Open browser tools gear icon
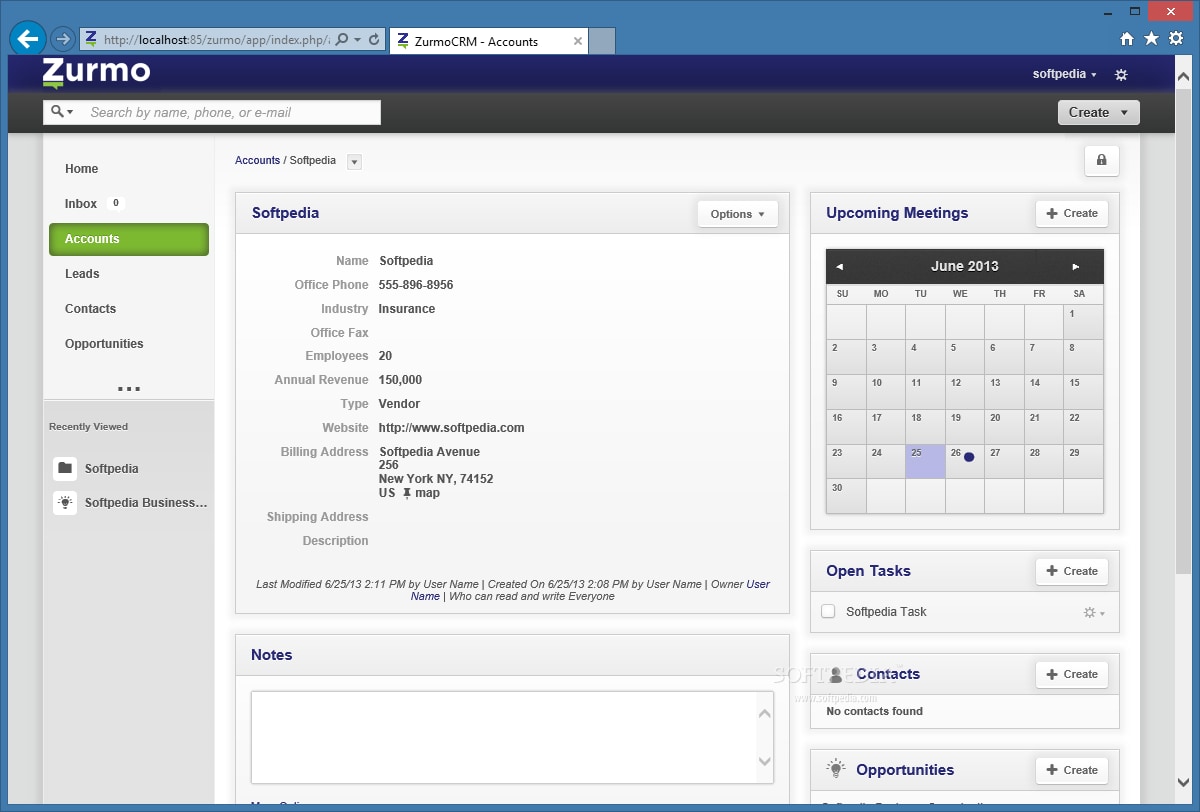The image size is (1200, 812). click(x=1176, y=39)
